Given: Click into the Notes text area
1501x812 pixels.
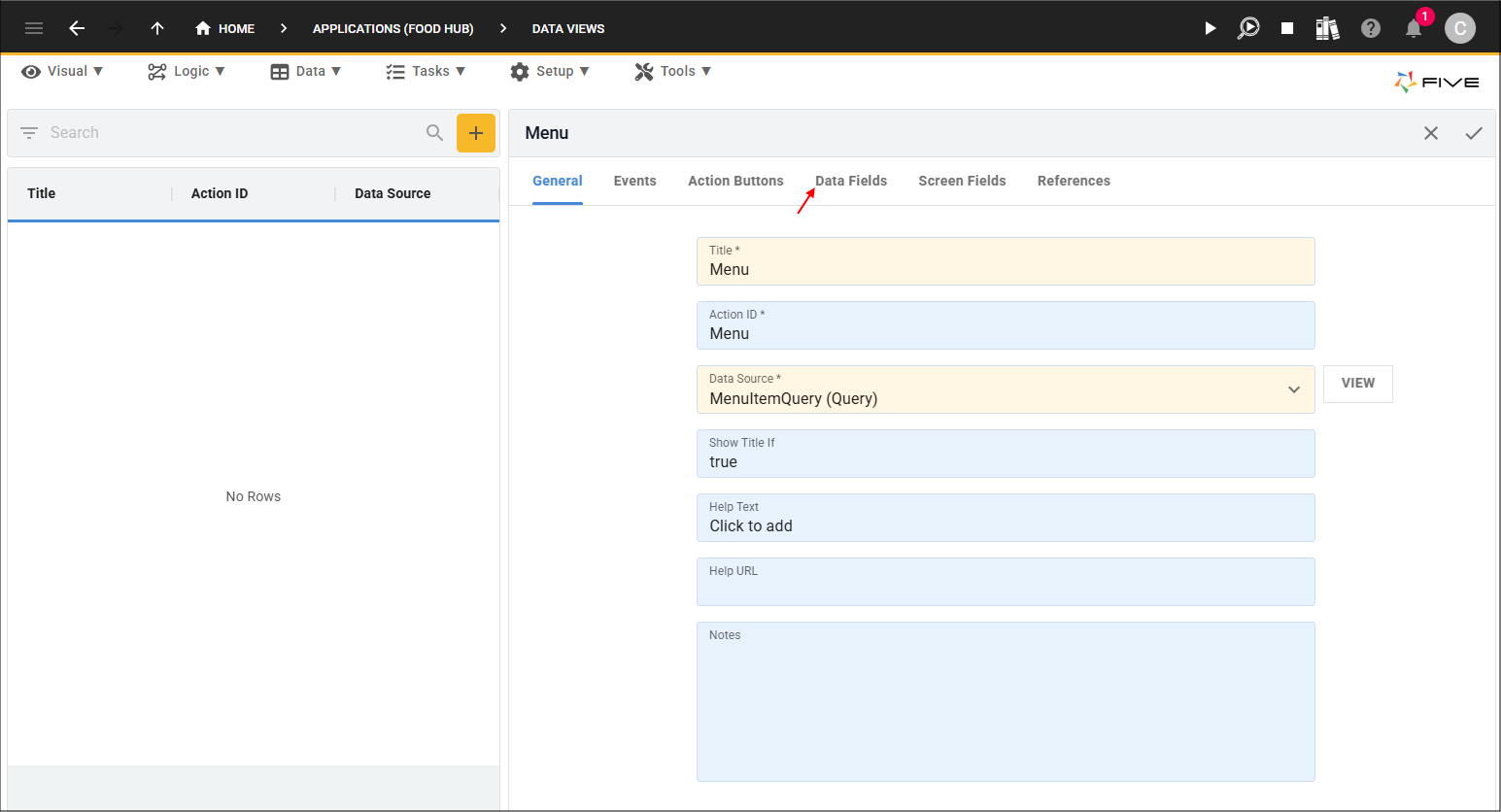Looking at the screenshot, I should point(1006,701).
